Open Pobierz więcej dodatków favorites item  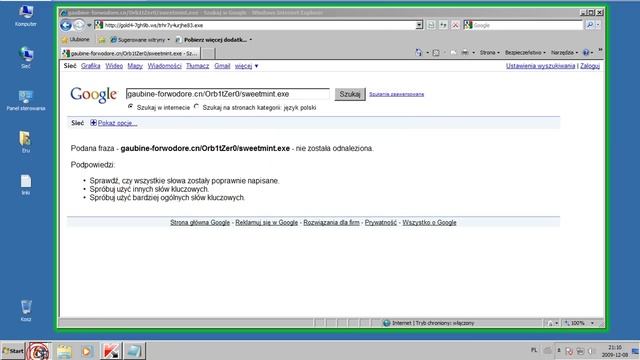(214, 40)
